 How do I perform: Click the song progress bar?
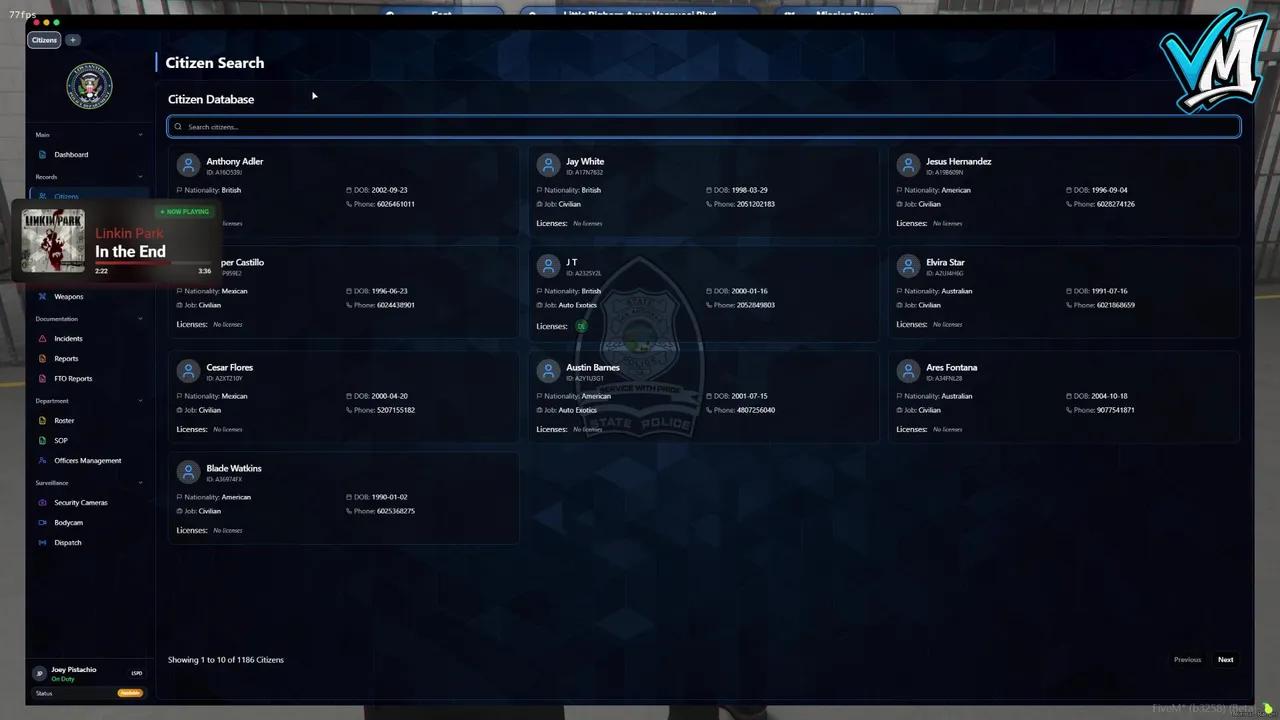[150, 263]
